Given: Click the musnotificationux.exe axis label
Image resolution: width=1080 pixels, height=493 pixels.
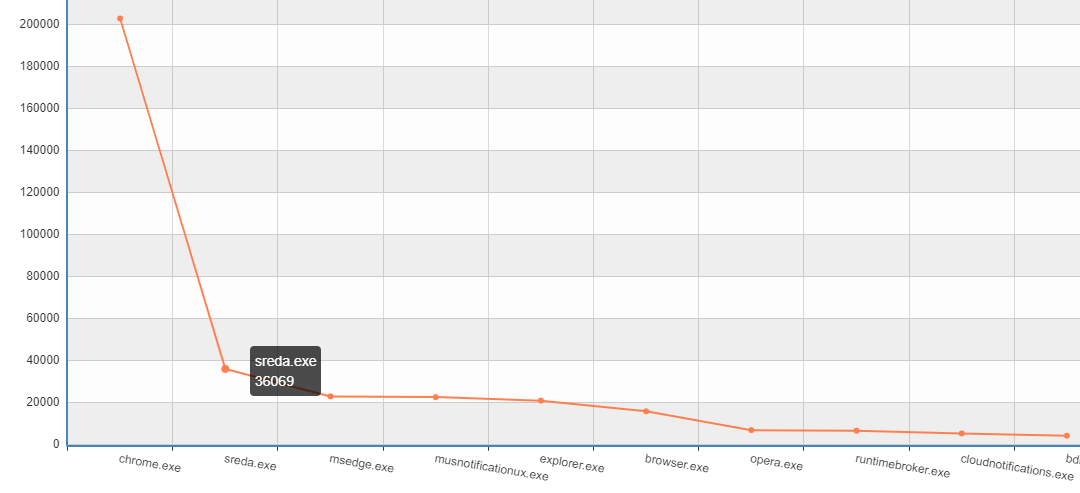Looking at the screenshot, I should click(x=491, y=468).
